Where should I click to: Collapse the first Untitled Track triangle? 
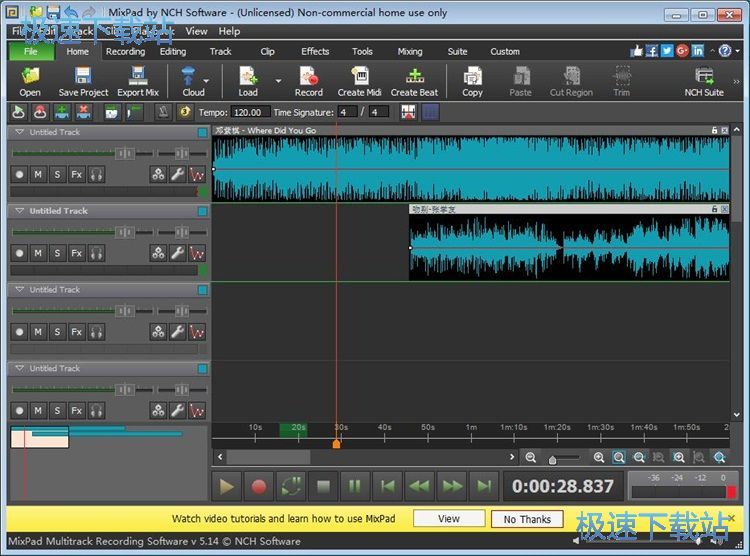(x=19, y=132)
